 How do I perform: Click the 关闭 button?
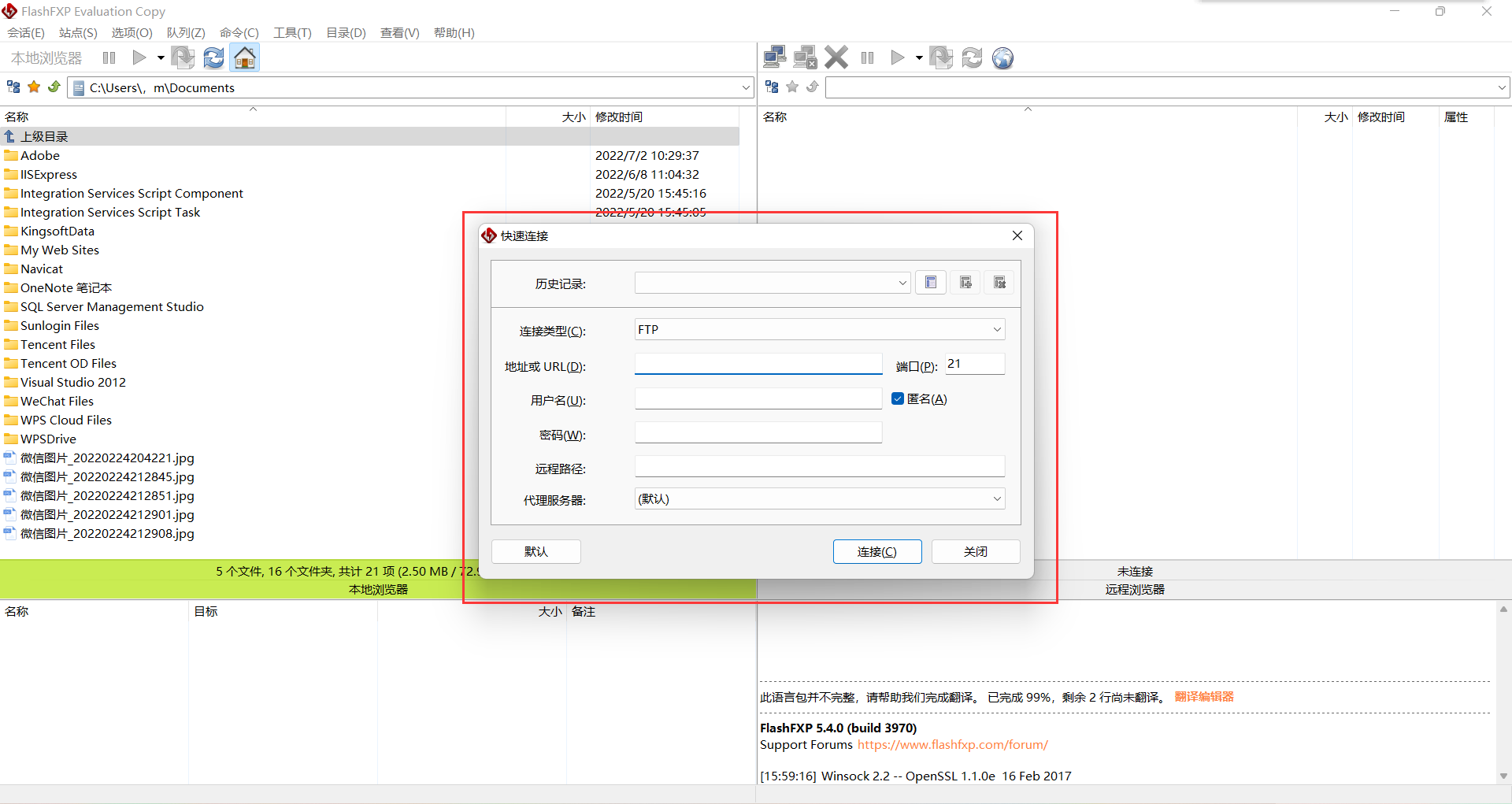[x=976, y=551]
